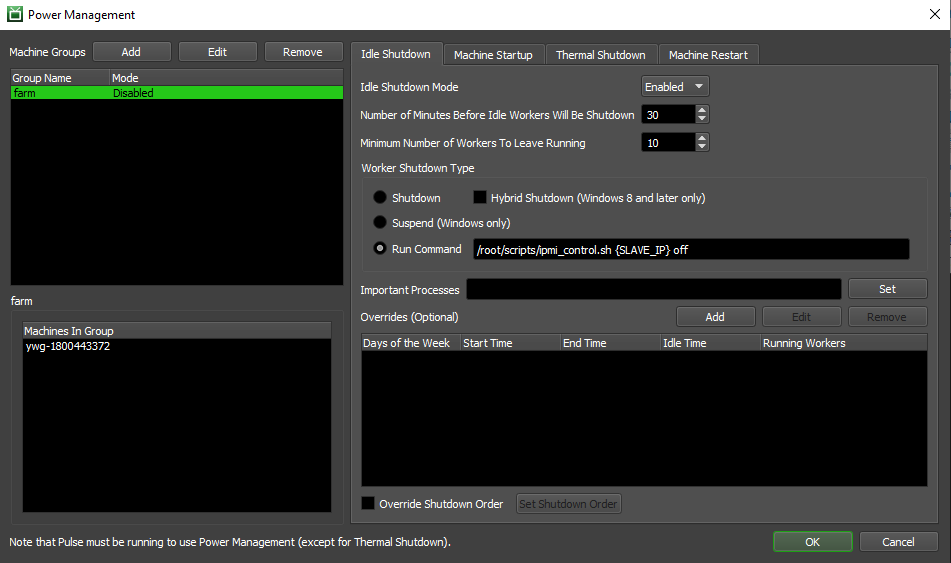The image size is (951, 563).
Task: Add a new override entry
Action: pos(715,317)
